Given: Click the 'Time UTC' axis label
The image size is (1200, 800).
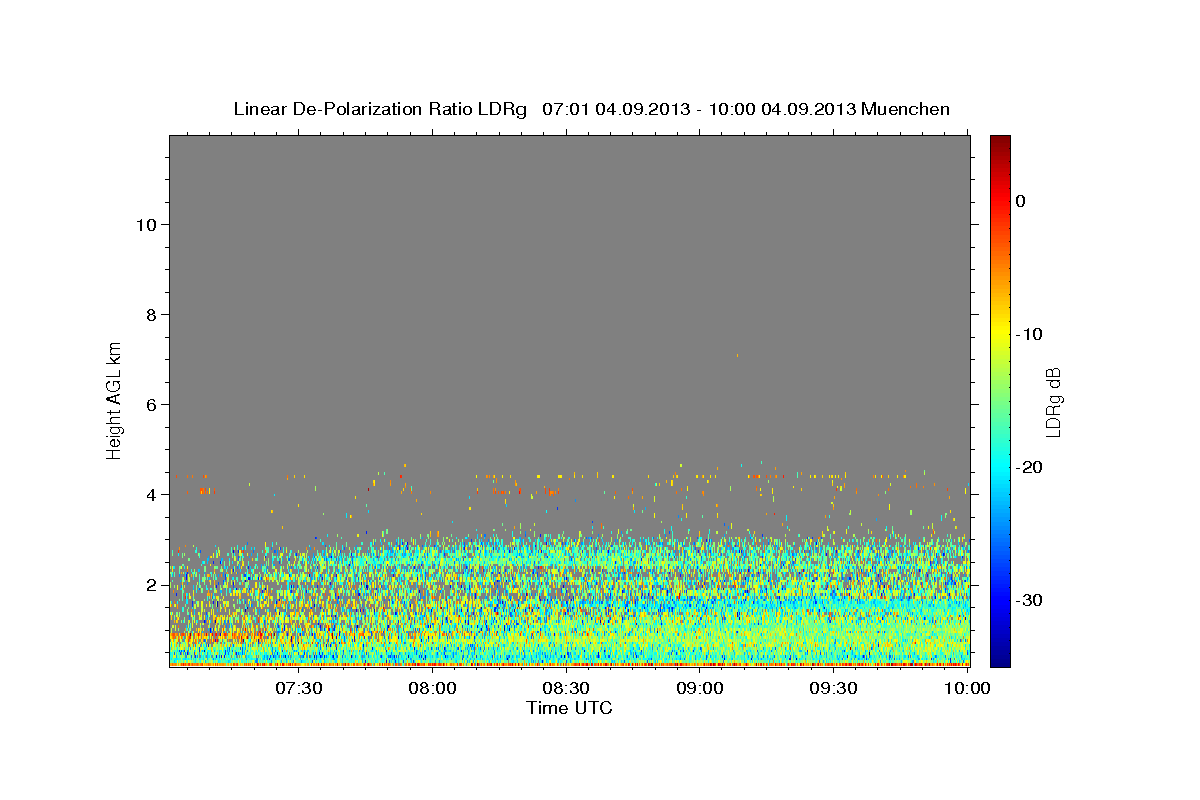Looking at the screenshot, I should [x=569, y=708].
